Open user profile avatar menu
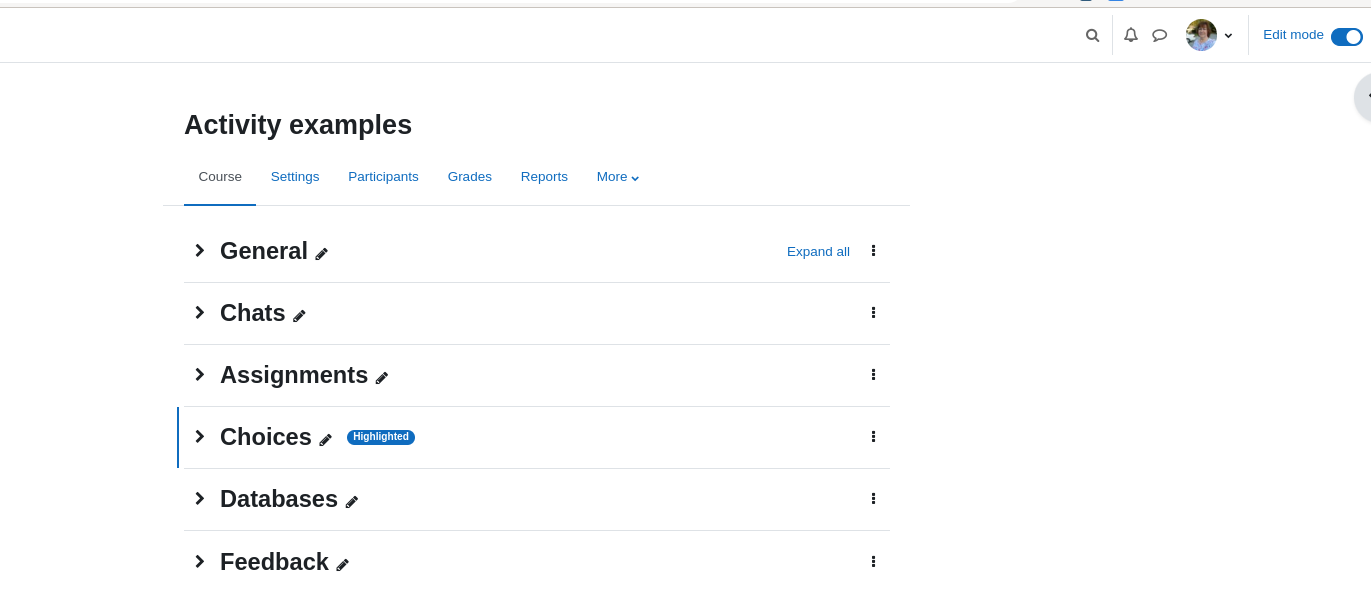 click(x=1209, y=35)
